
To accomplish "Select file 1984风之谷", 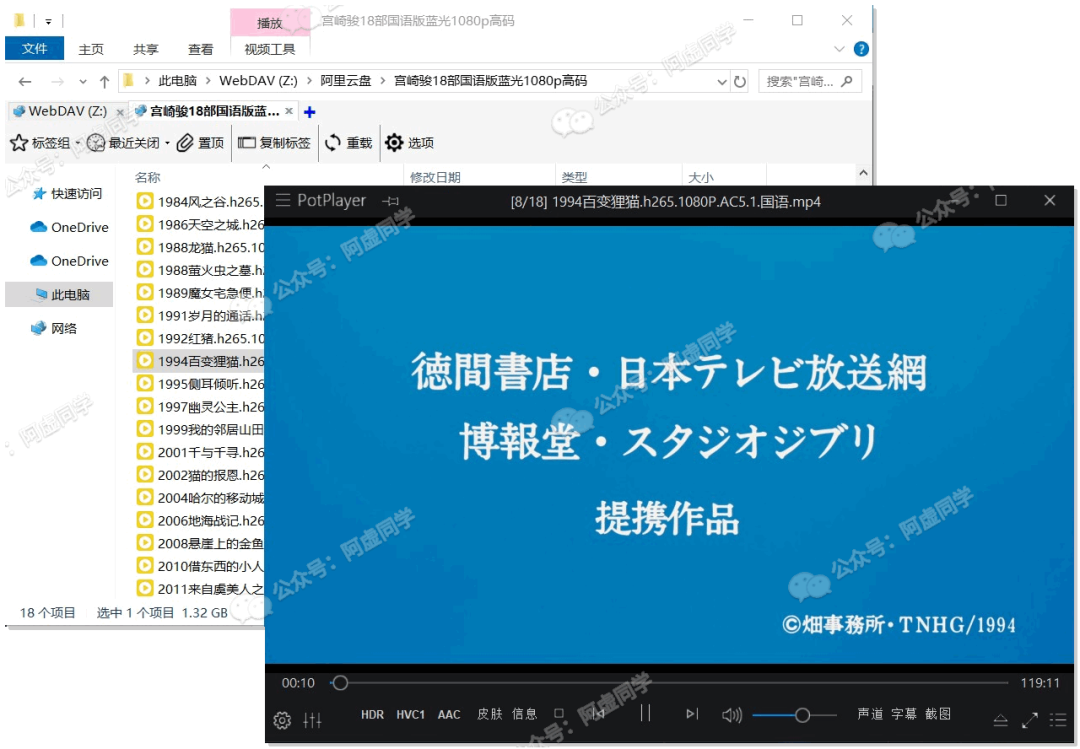I will click(x=200, y=201).
